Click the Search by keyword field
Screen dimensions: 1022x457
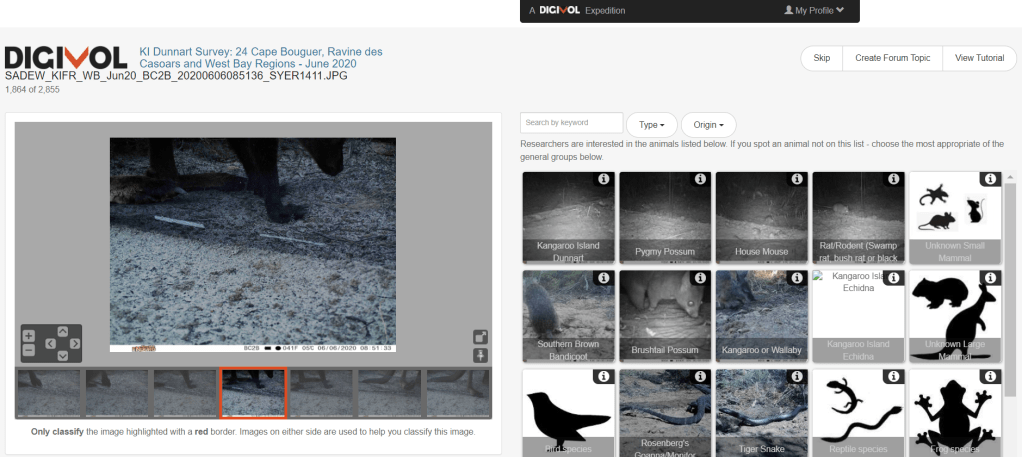(571, 123)
